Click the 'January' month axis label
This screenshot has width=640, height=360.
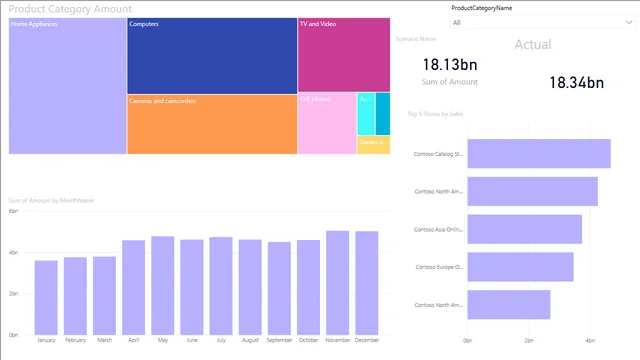(46, 340)
